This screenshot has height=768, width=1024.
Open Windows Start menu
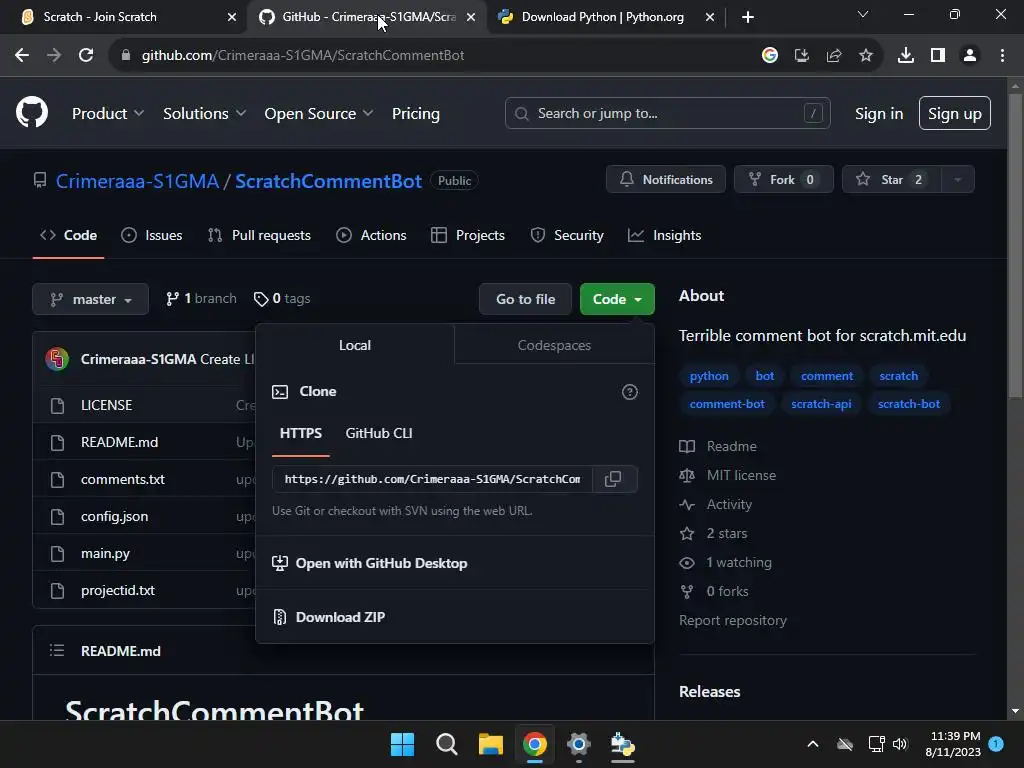[402, 744]
